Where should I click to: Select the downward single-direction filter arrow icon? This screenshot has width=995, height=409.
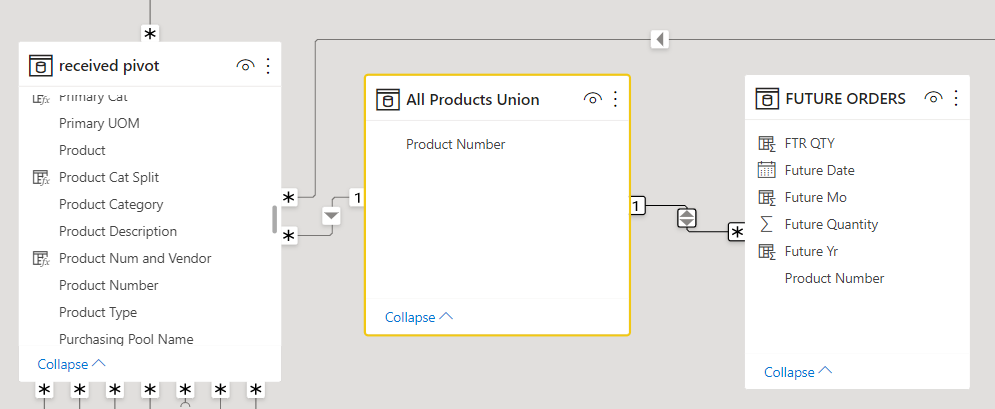coord(331,216)
